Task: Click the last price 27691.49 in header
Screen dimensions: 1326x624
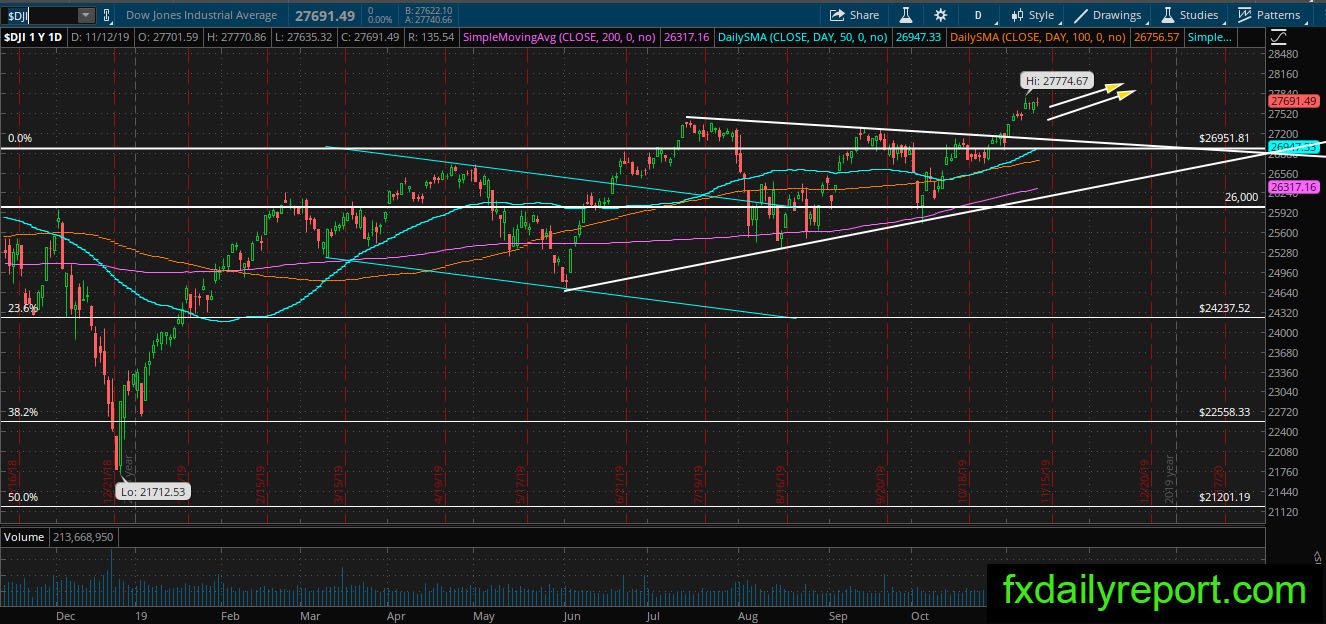Action: tap(326, 15)
